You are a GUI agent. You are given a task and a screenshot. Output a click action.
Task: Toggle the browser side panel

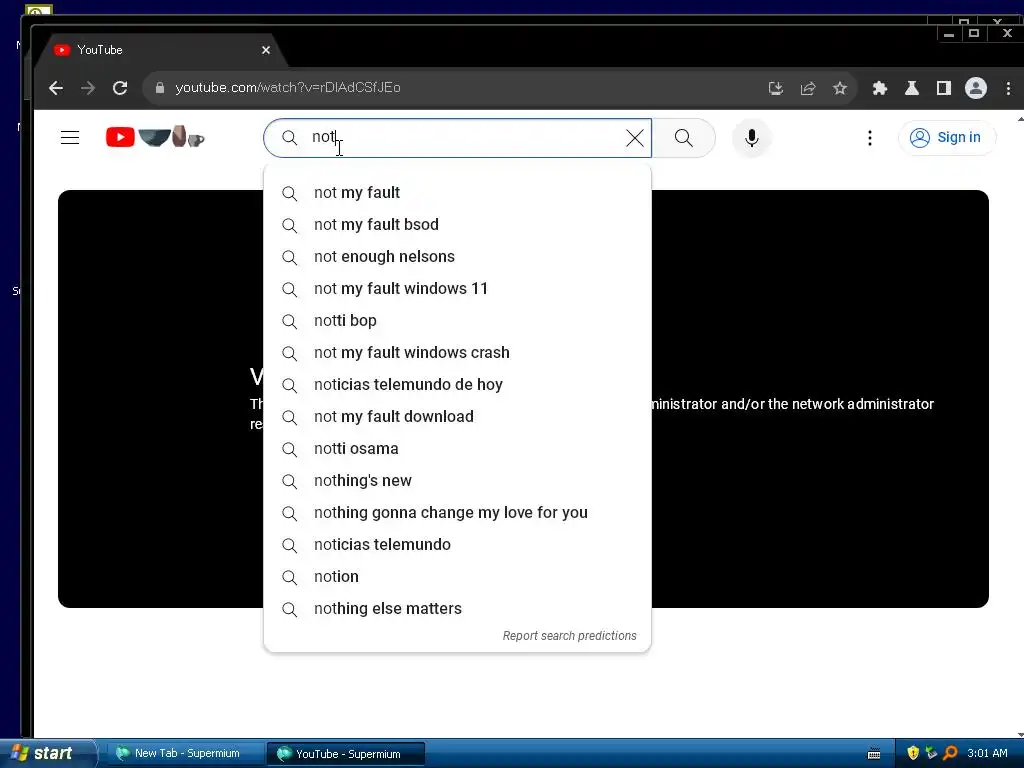pos(944,88)
